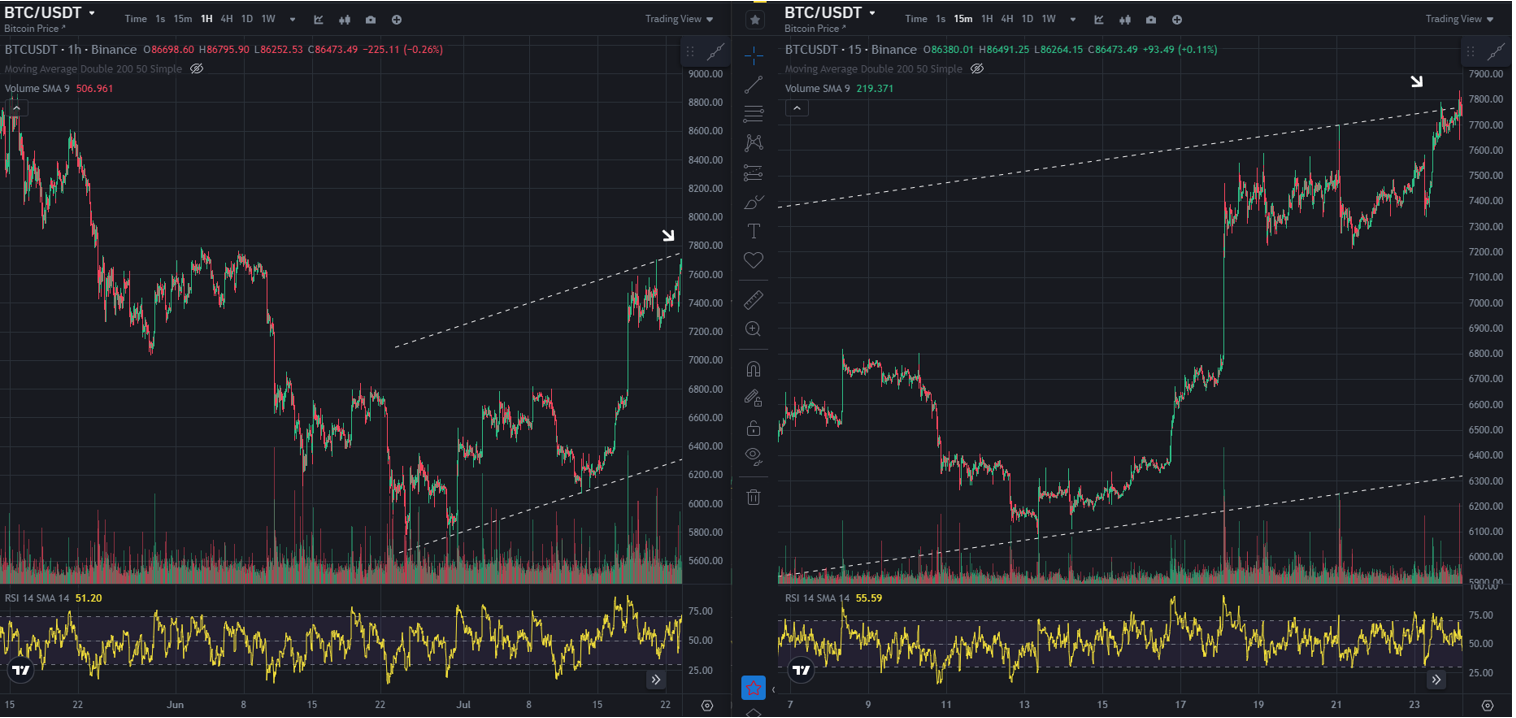Select the ruler measure tool
1516x718 pixels.
754,299
